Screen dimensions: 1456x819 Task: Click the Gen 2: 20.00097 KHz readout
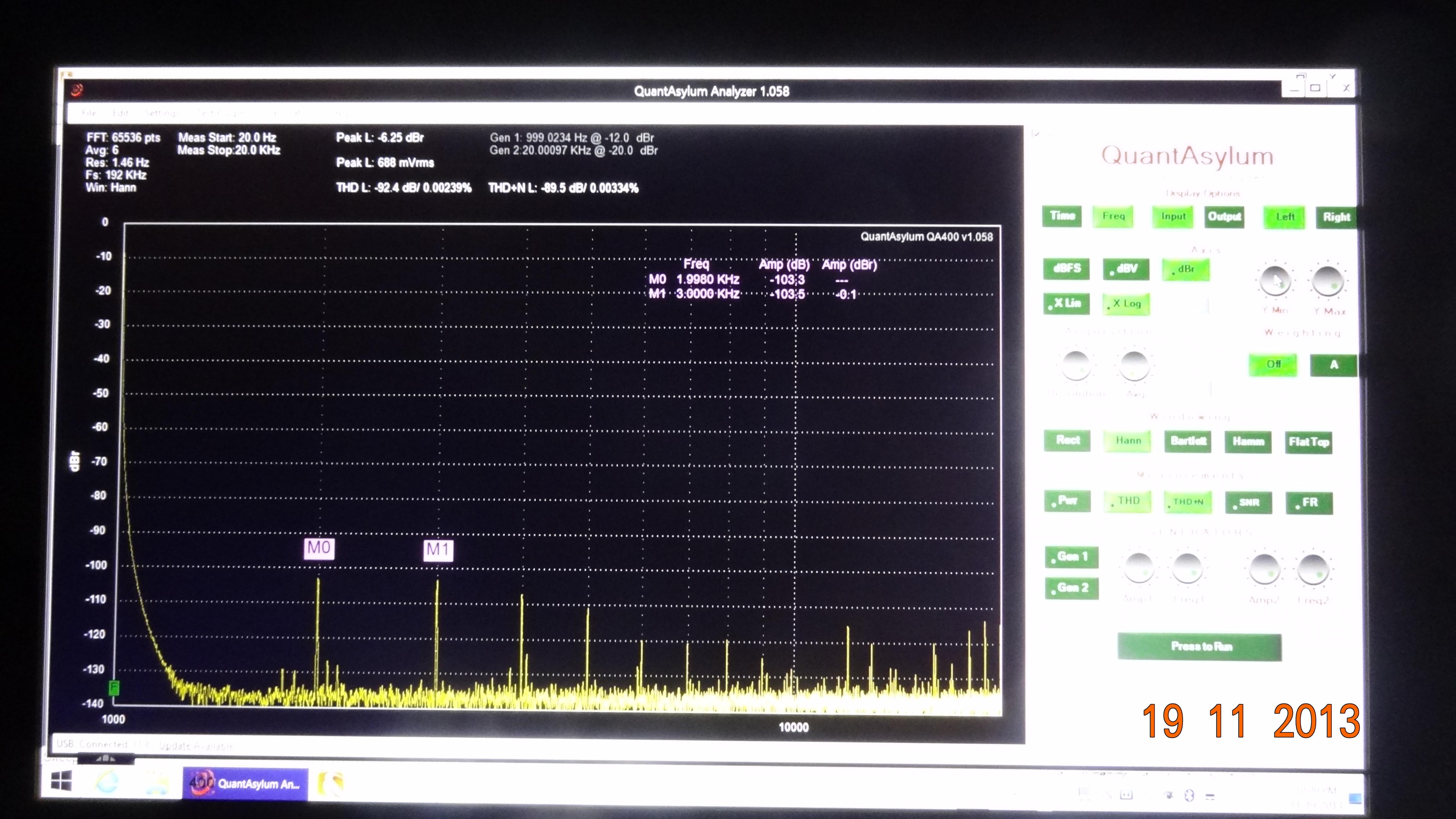574,150
